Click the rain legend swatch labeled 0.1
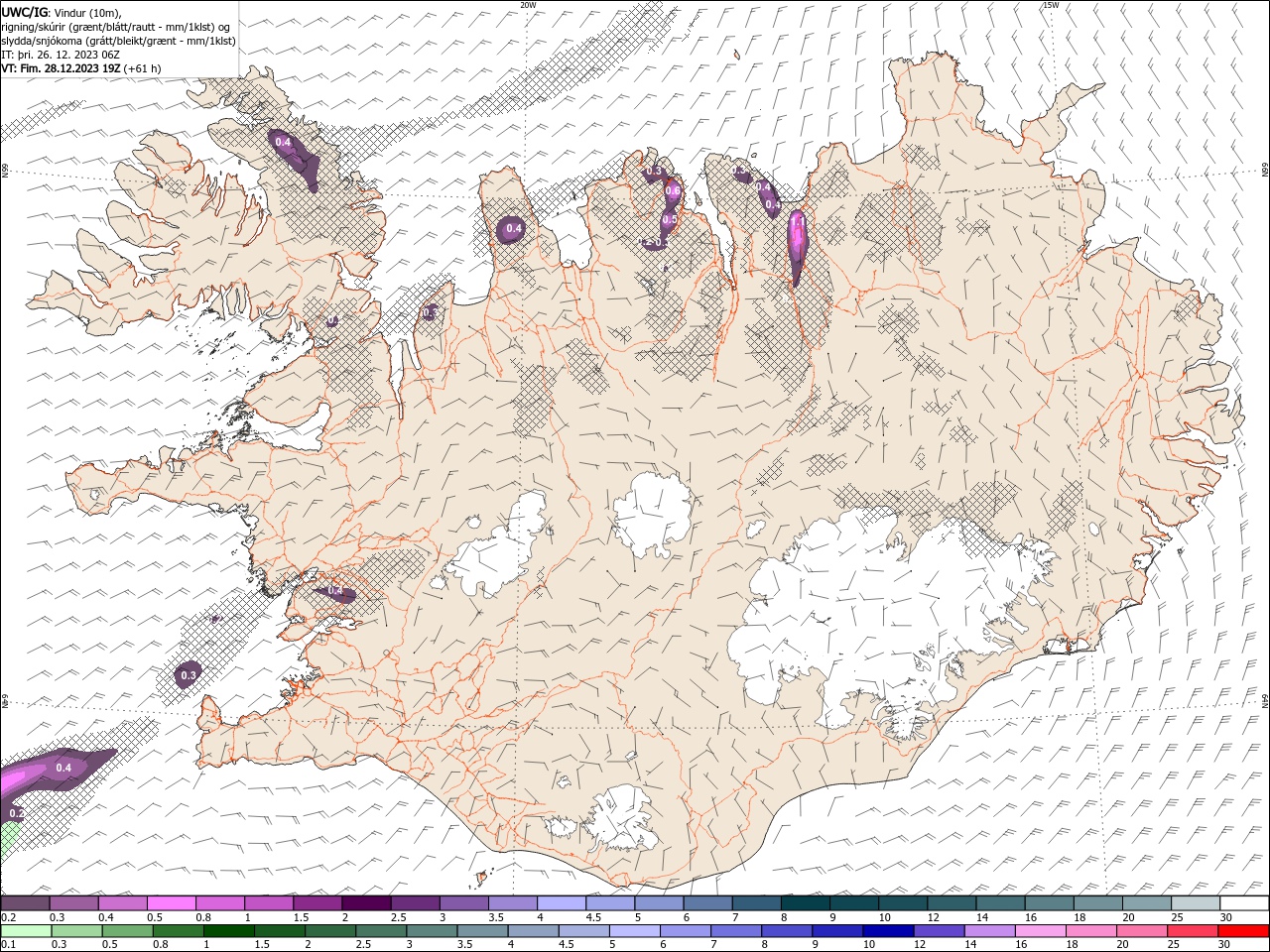Viewport: 1270px width, 952px height. click(x=26, y=931)
